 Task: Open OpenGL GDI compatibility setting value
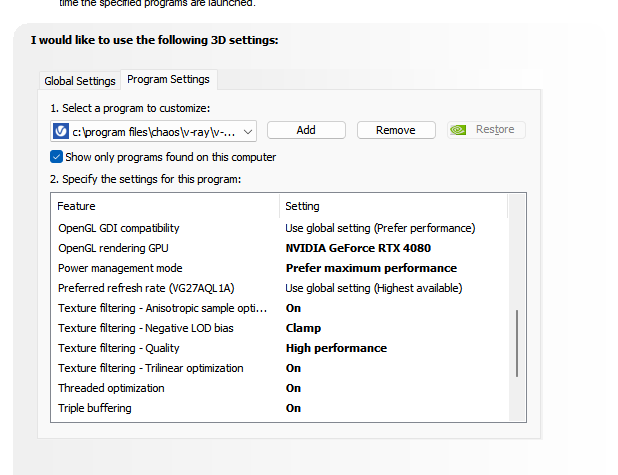380,228
